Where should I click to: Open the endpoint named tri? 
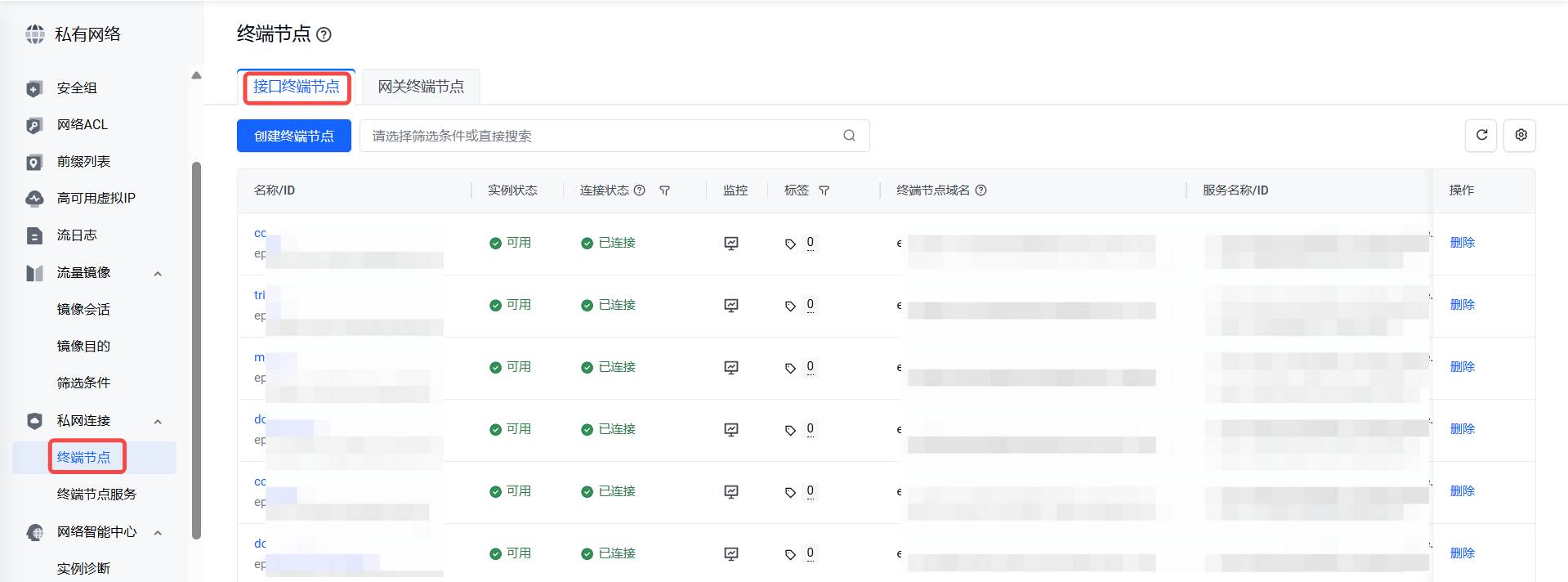click(x=260, y=295)
